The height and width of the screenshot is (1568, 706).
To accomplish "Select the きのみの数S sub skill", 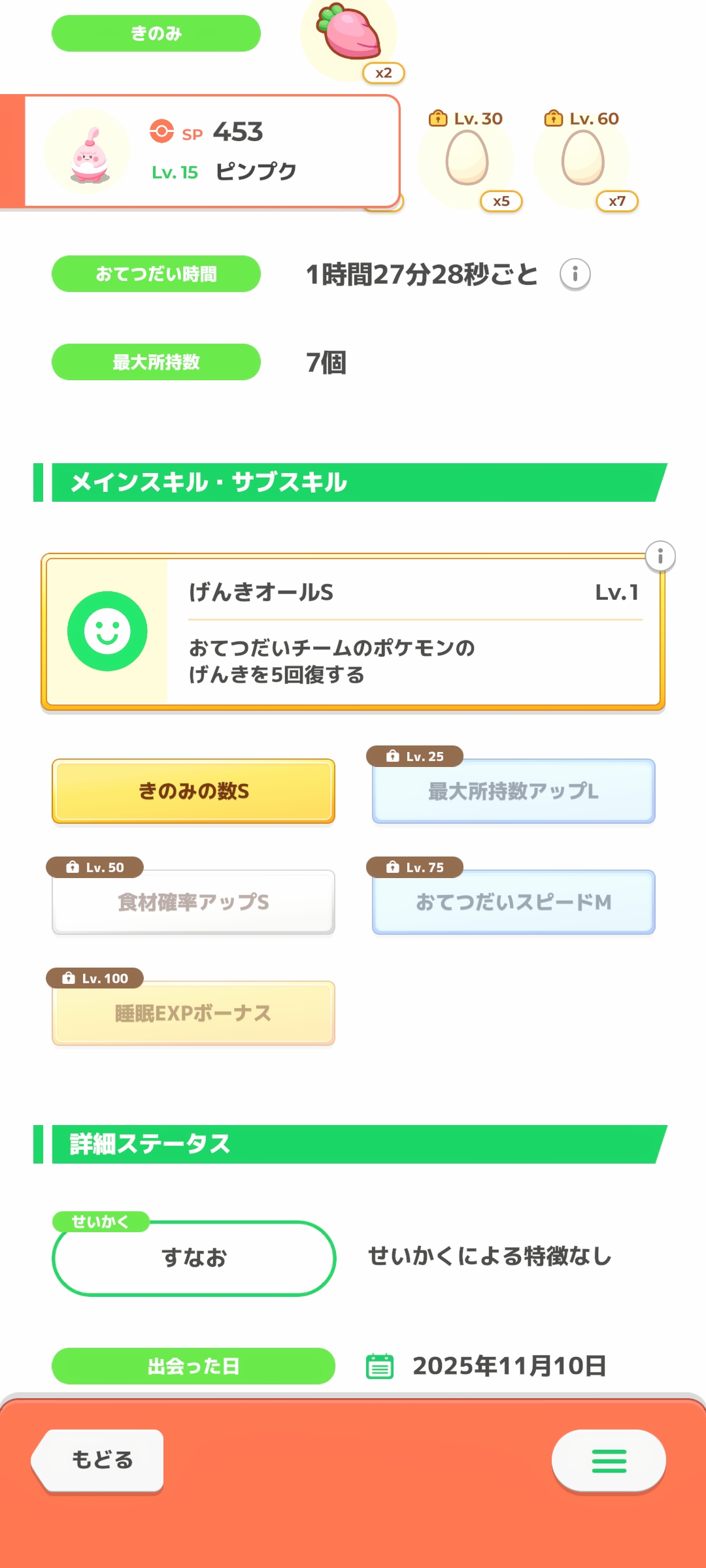I will (x=193, y=791).
